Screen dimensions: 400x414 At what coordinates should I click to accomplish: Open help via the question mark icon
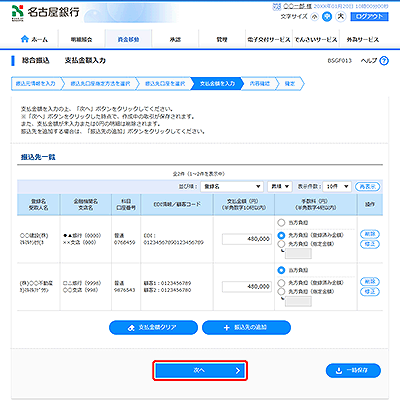(384, 61)
